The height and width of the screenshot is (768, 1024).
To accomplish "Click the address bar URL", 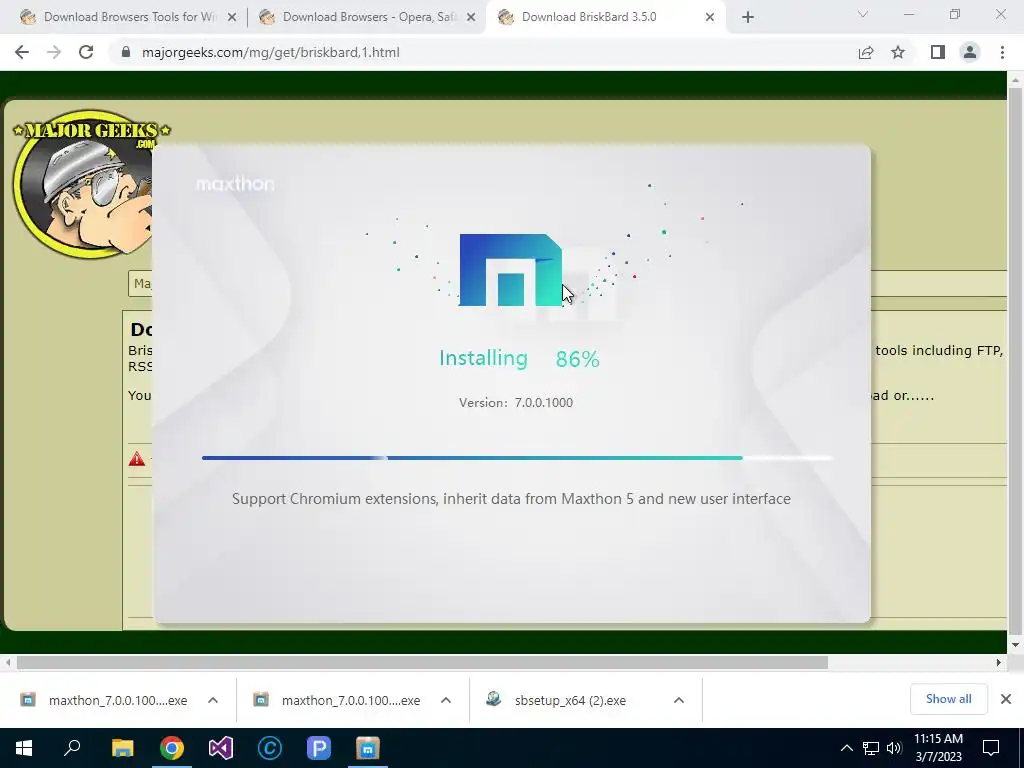I will [x=270, y=52].
